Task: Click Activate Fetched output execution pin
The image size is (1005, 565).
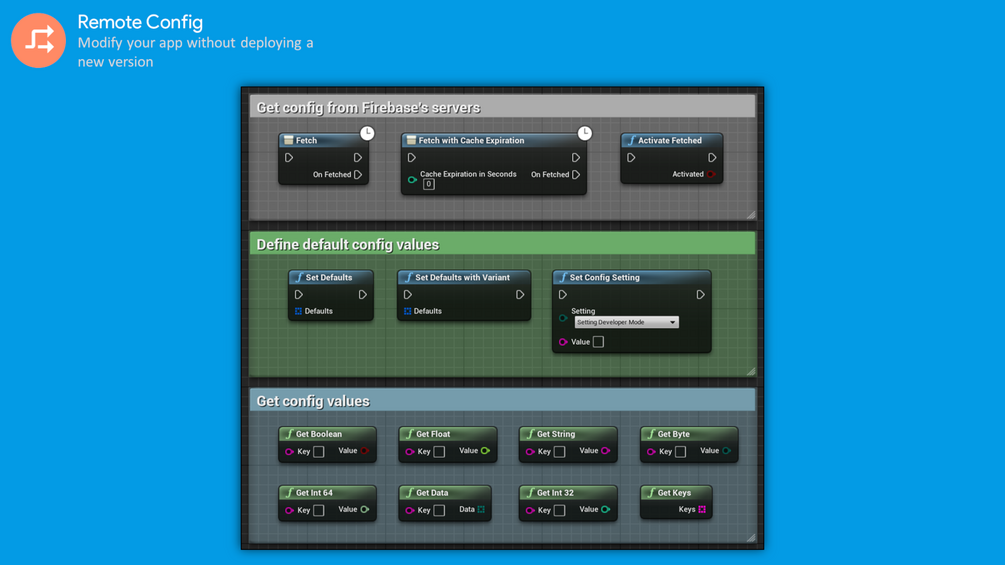Action: click(x=712, y=158)
